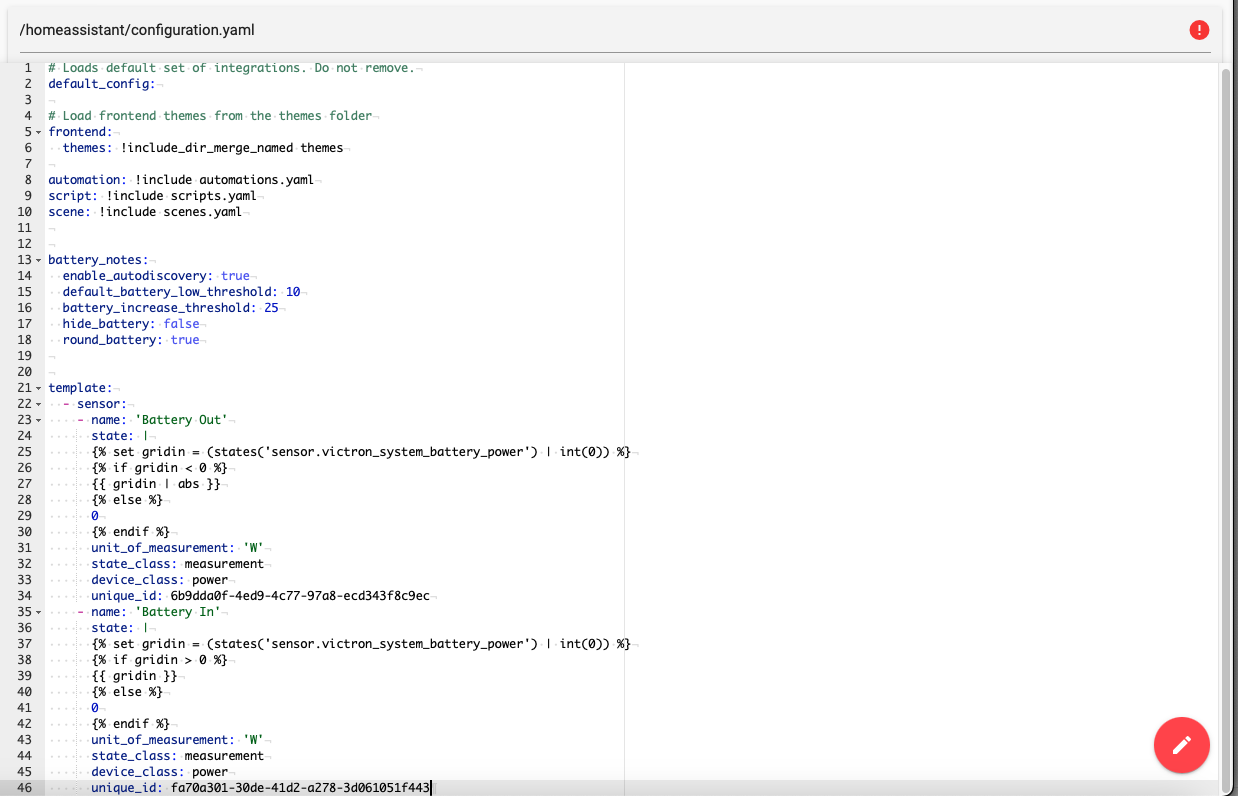Collapse the frontend section fold arrow
Screen dimensions: 1238x796
click(x=38, y=132)
